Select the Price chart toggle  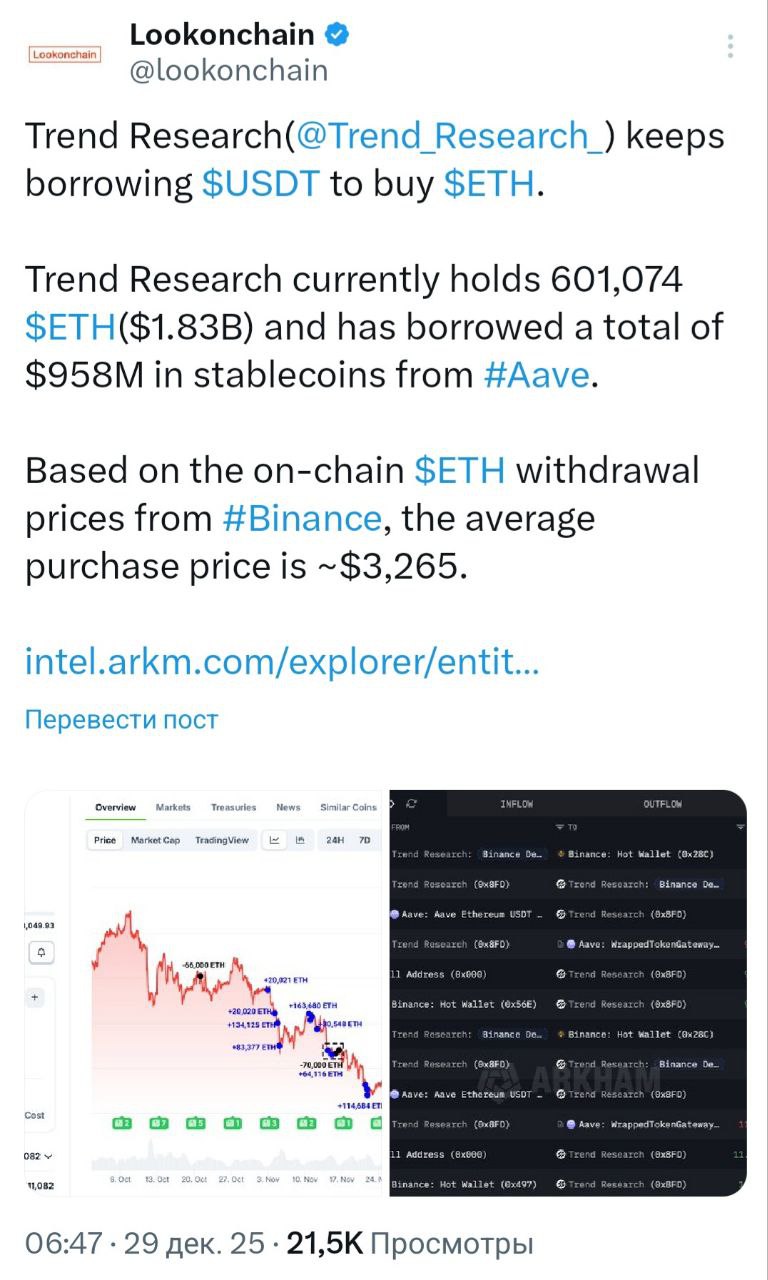tap(105, 840)
